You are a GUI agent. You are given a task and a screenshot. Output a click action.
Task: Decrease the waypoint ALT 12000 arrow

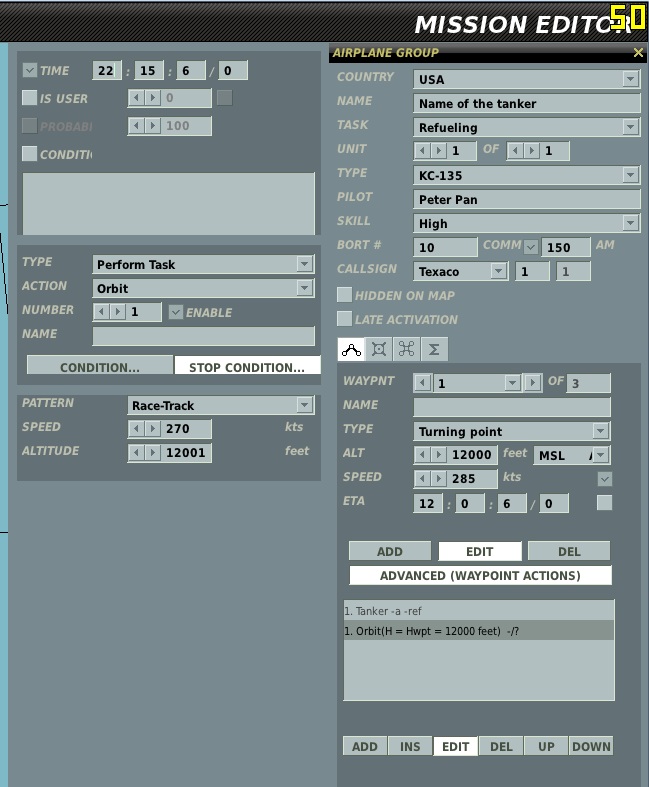[x=423, y=455]
